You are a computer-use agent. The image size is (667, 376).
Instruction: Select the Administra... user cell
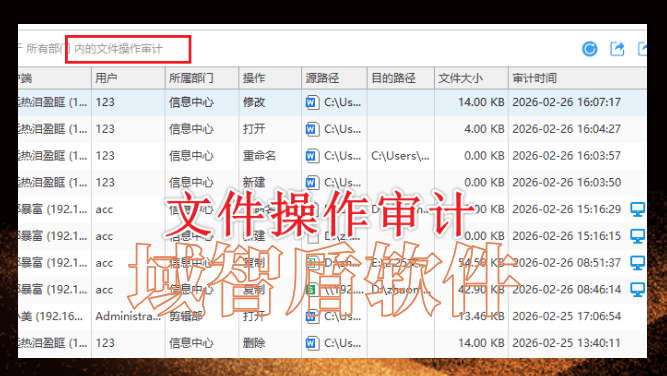[128, 316]
